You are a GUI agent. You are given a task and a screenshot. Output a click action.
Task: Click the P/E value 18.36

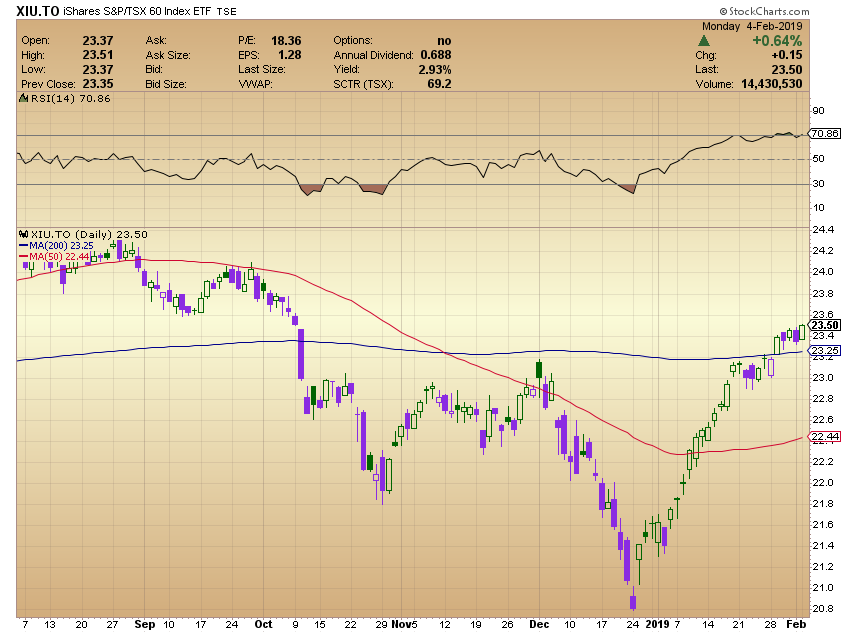pos(286,41)
